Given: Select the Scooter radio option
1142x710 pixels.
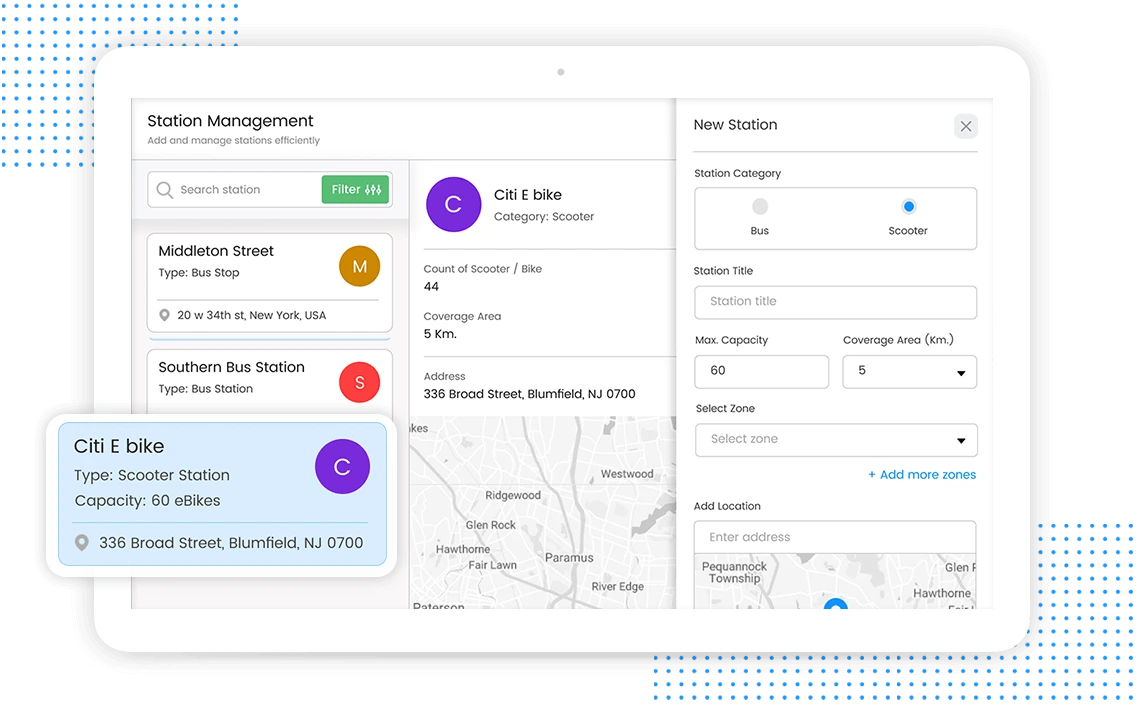Looking at the screenshot, I should pyautogui.click(x=908, y=207).
